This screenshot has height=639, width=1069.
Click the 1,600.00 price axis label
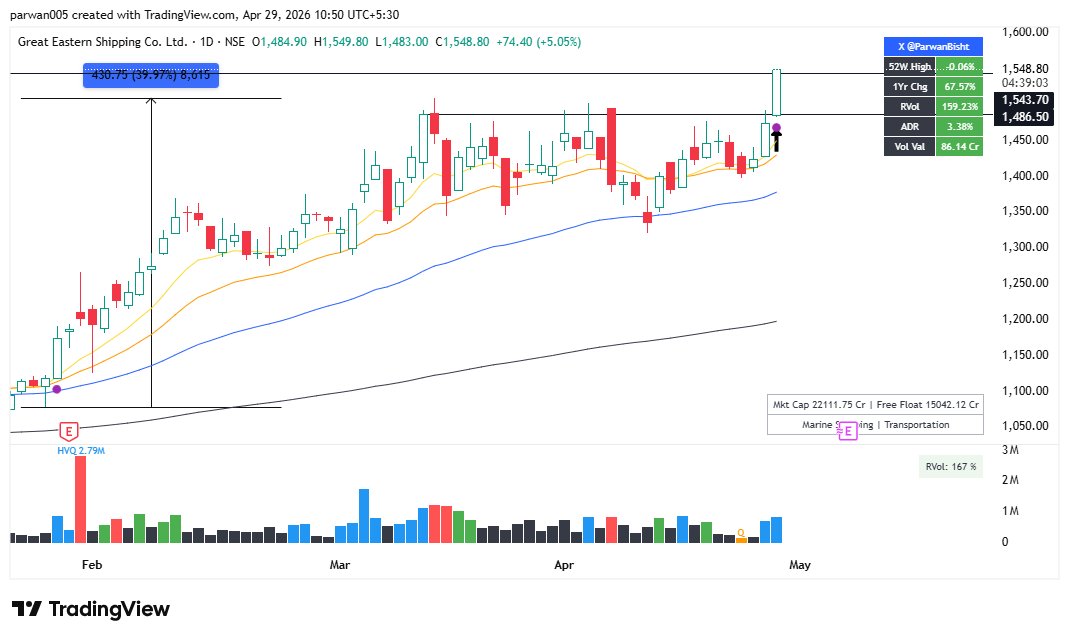(x=1025, y=31)
